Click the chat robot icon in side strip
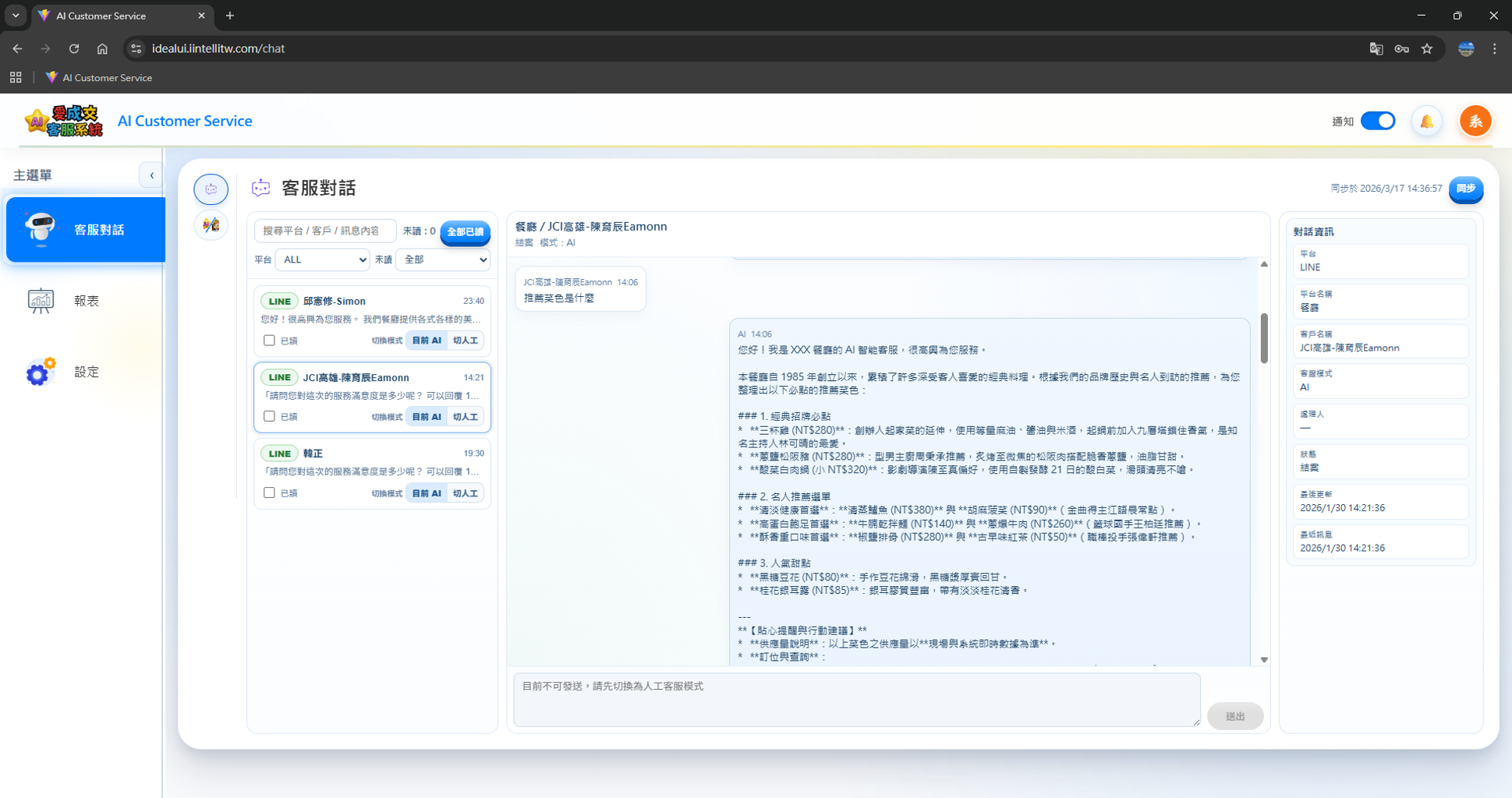Screen dimensions: 1512x798 point(211,189)
